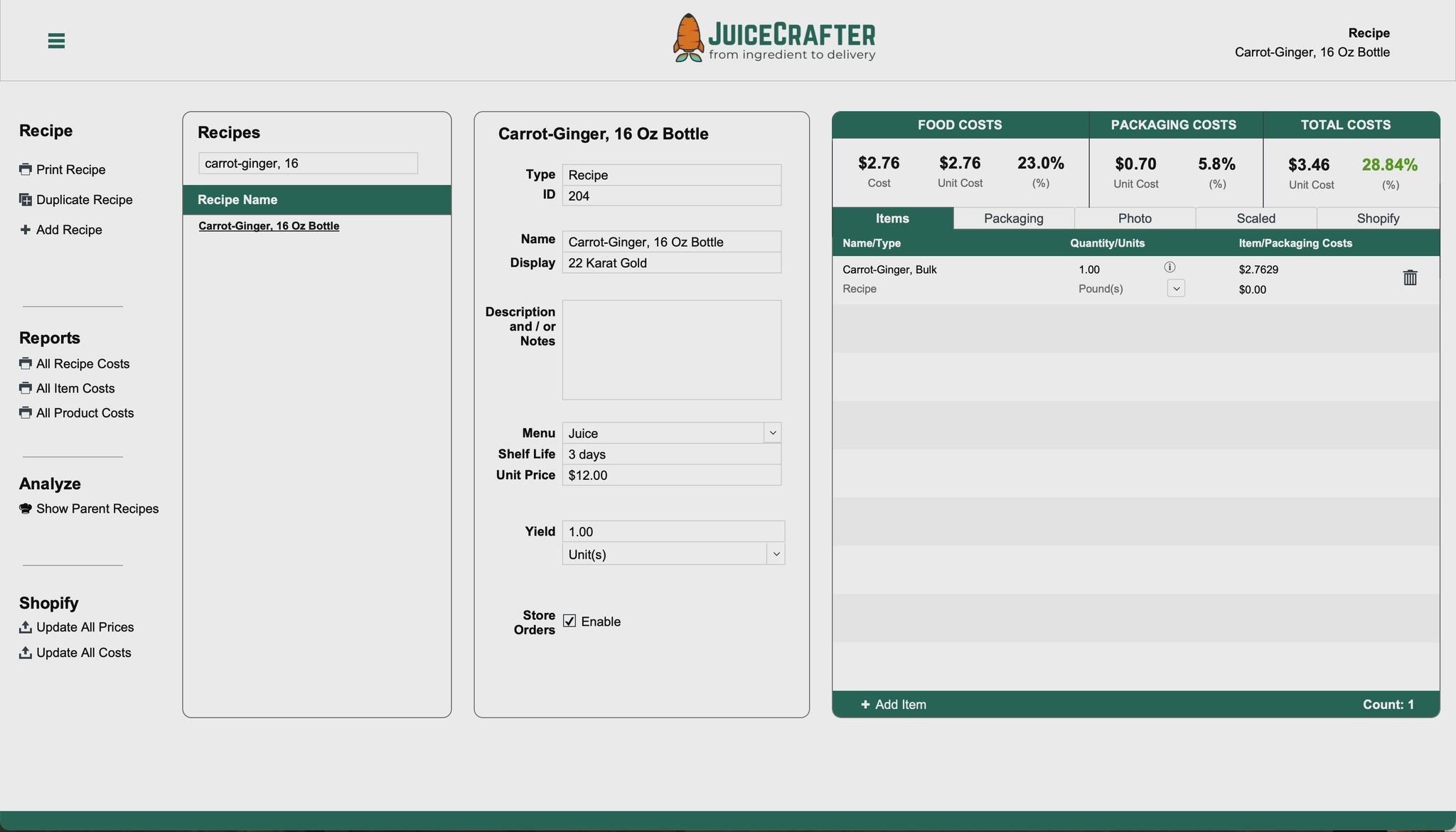Viewport: 1456px width, 832px height.
Task: Click the Update All Costs upload icon
Action: pyautogui.click(x=26, y=652)
